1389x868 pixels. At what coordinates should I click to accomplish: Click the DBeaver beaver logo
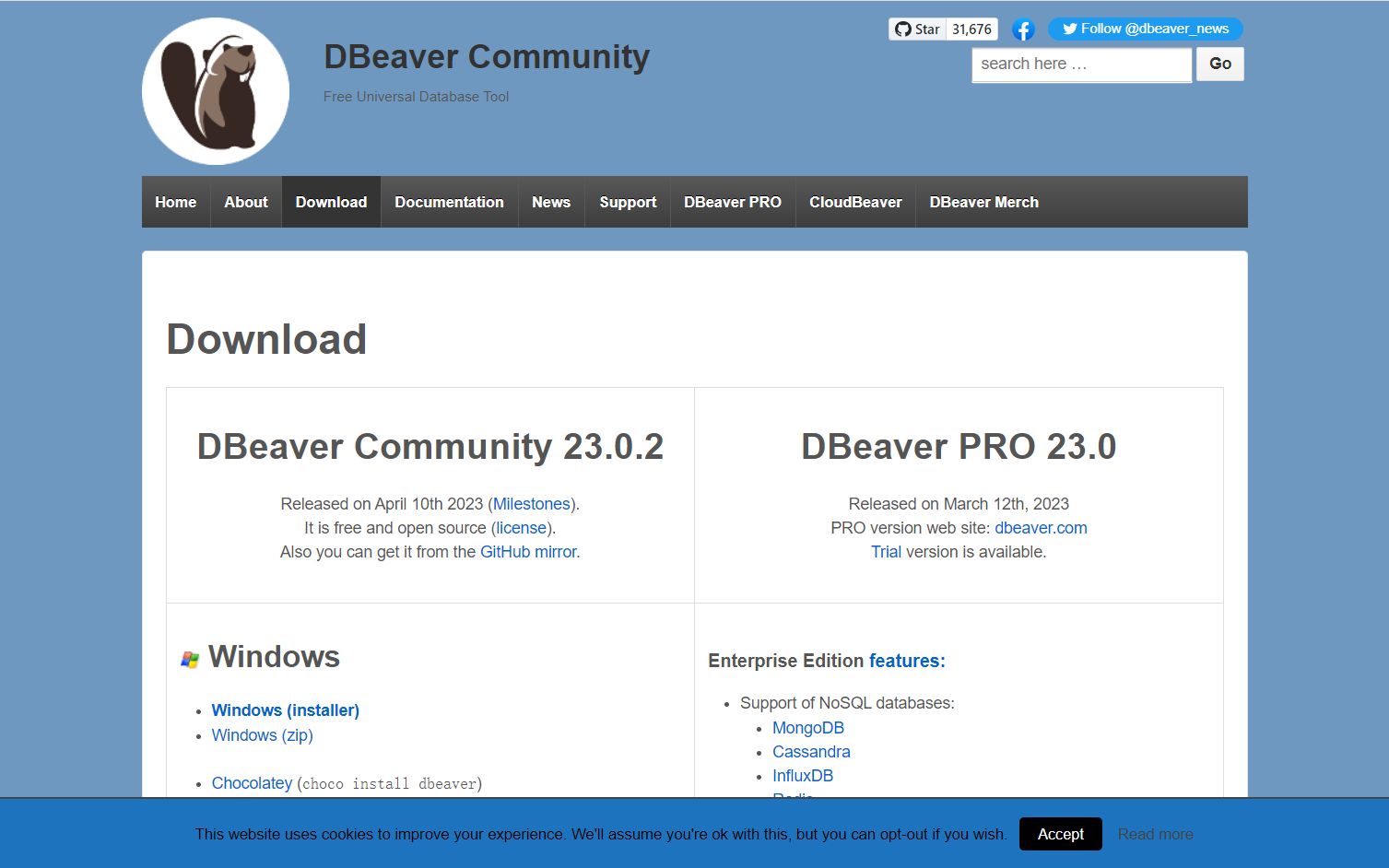click(x=216, y=91)
